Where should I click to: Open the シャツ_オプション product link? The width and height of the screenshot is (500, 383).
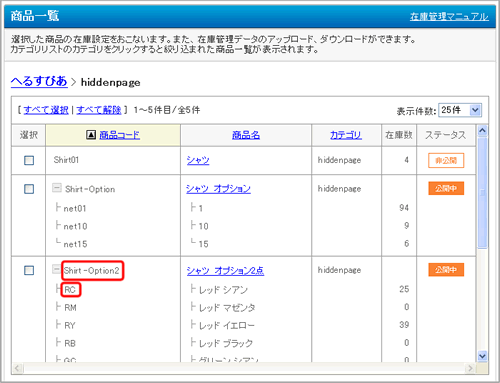(x=218, y=189)
